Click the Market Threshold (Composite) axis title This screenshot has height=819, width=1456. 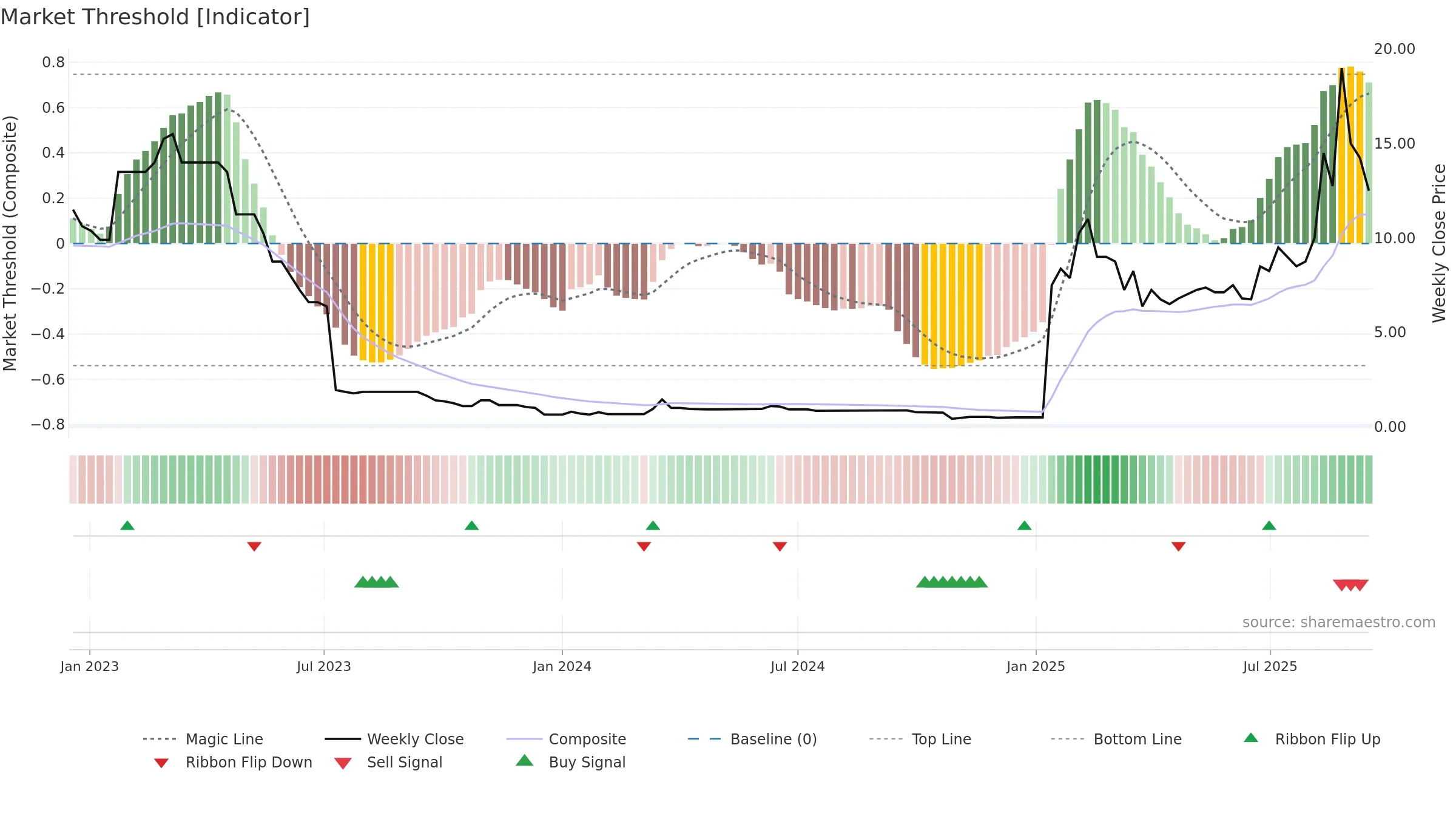(10, 243)
